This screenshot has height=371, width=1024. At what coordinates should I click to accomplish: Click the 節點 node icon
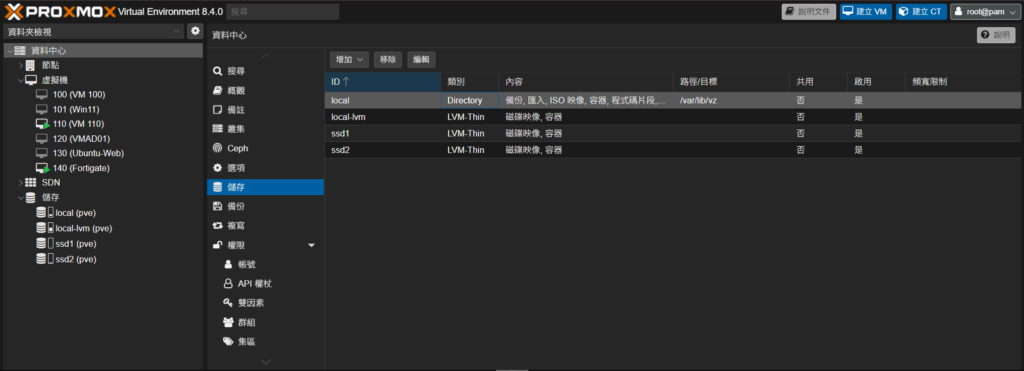coord(31,65)
